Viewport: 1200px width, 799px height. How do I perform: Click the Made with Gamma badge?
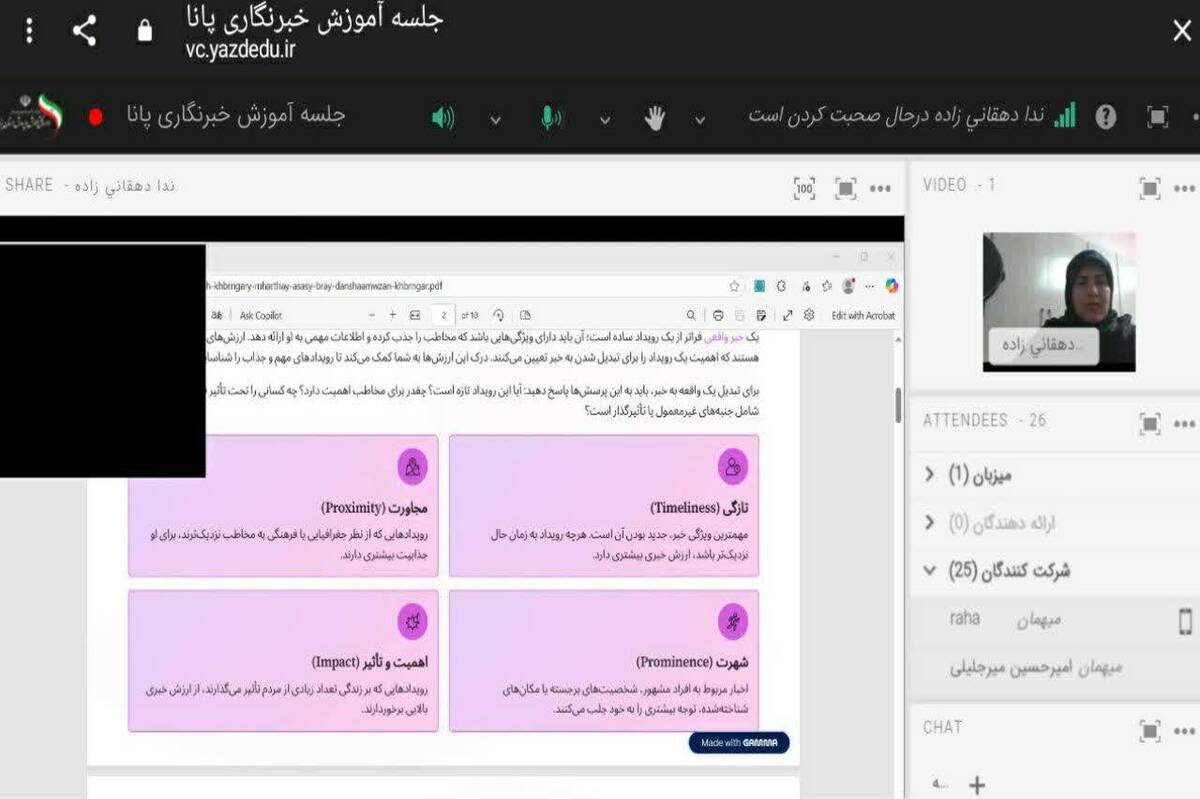[x=739, y=743]
